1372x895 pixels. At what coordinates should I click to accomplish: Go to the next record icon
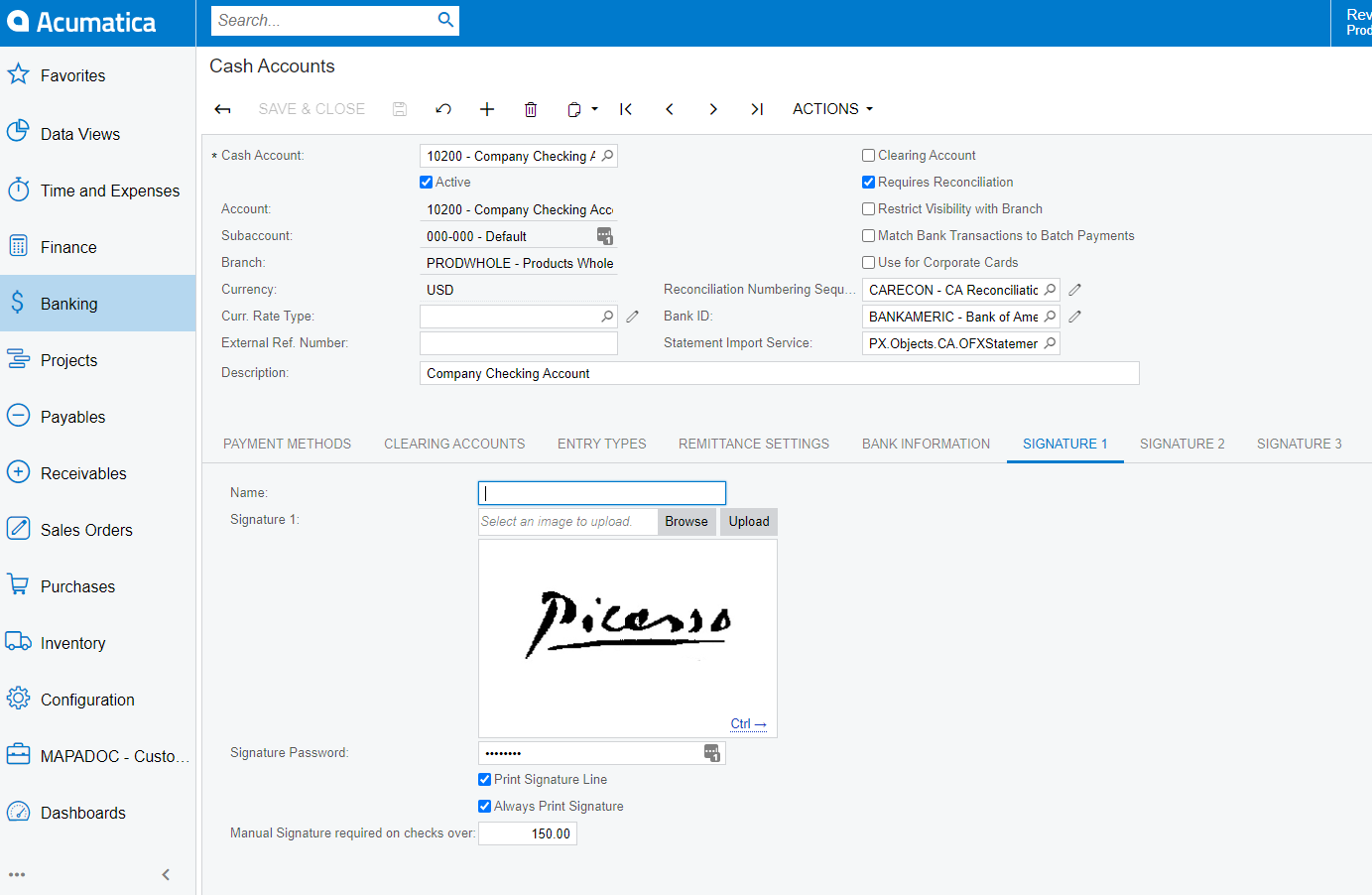(x=713, y=109)
